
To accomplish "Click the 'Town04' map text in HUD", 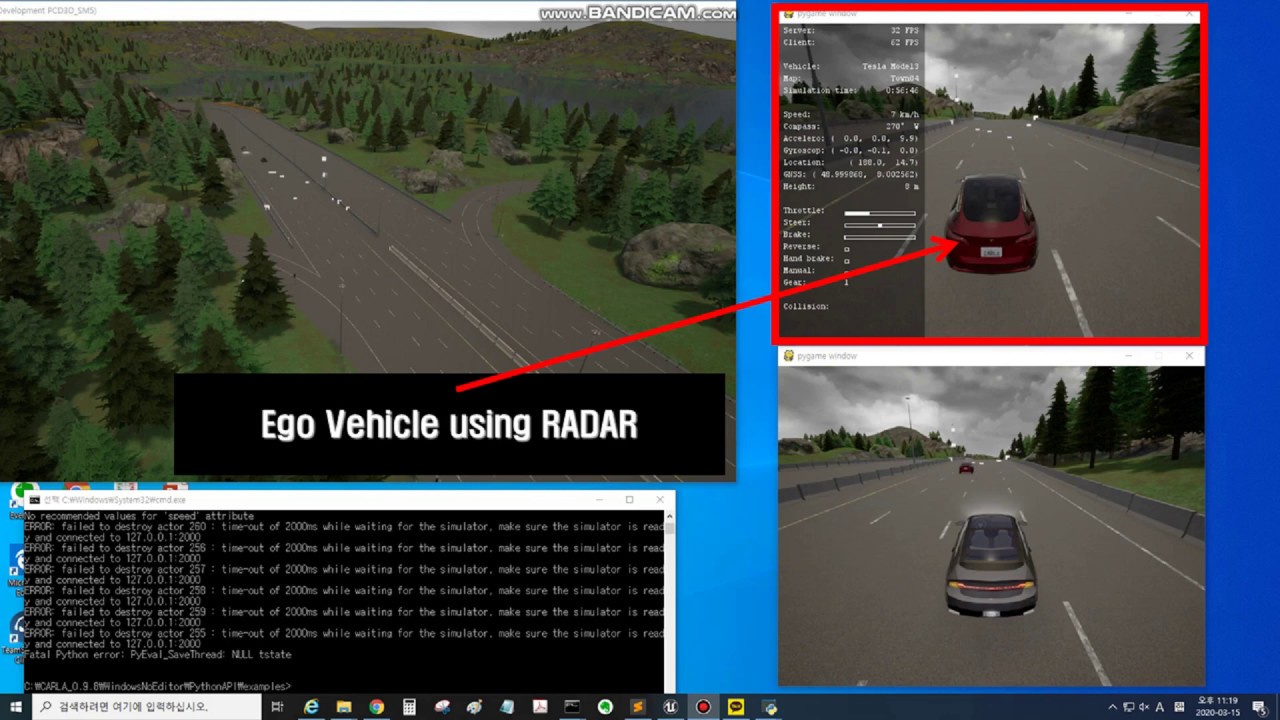I will tap(904, 78).
